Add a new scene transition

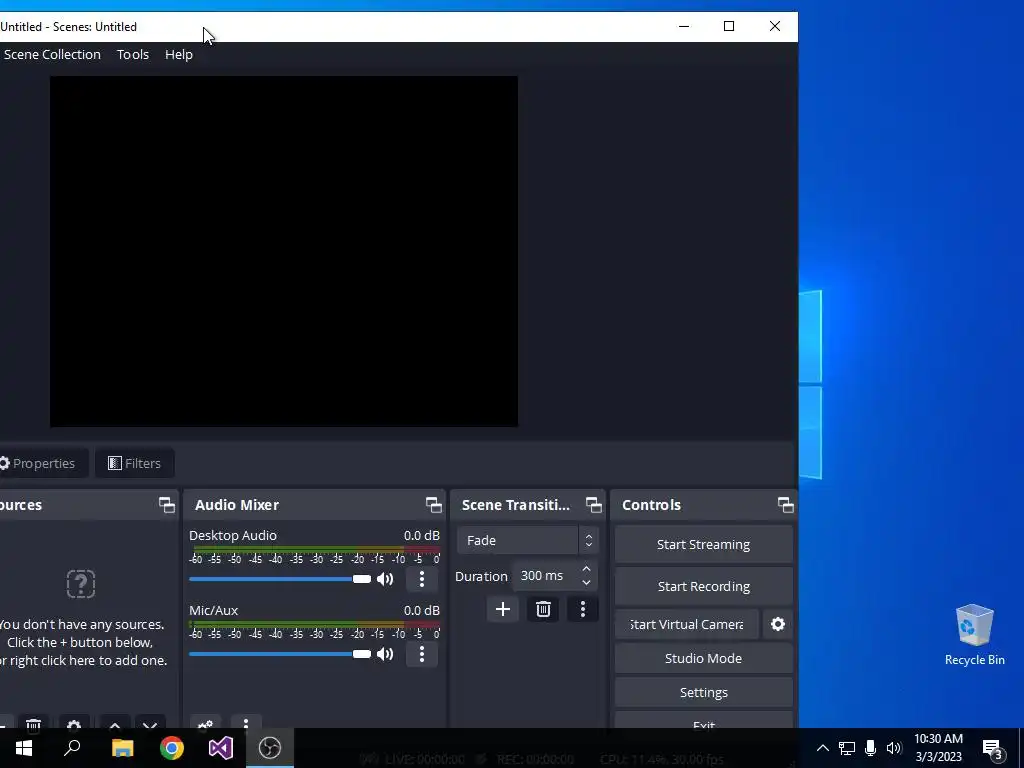[503, 609]
